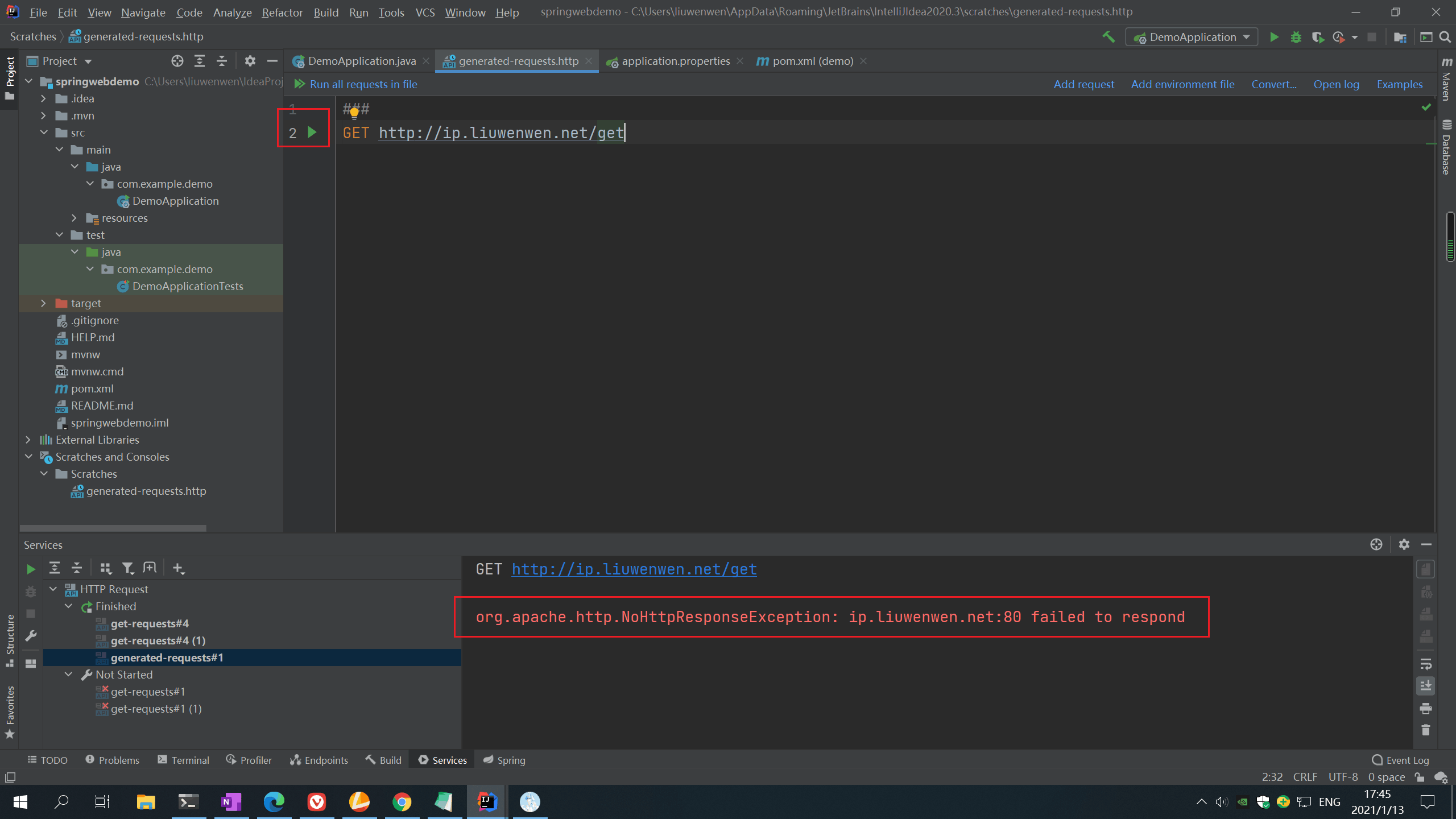
Task: Collapse the Finished group in Services panel
Action: 69,606
